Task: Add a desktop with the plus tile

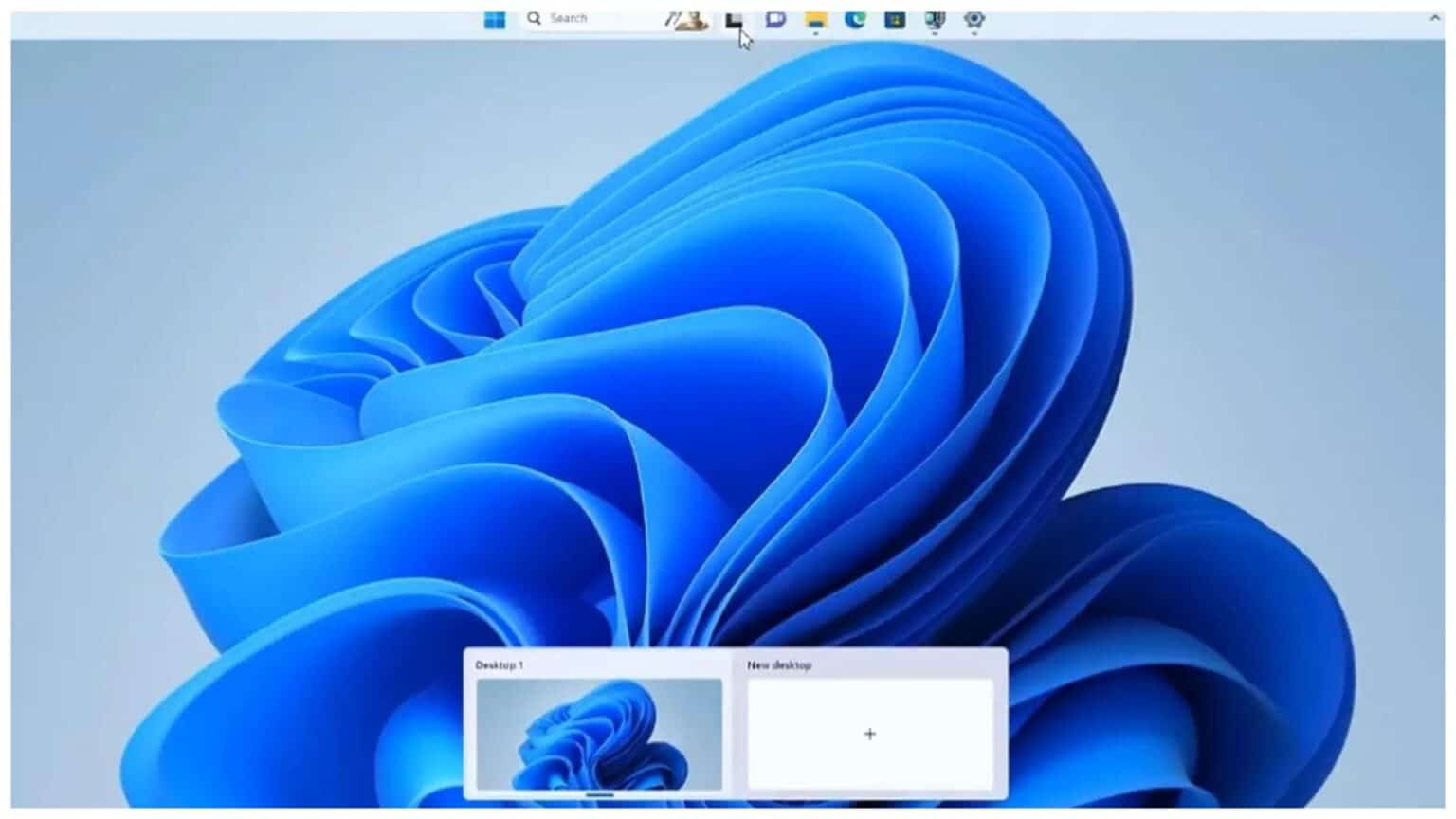Action: (x=870, y=734)
